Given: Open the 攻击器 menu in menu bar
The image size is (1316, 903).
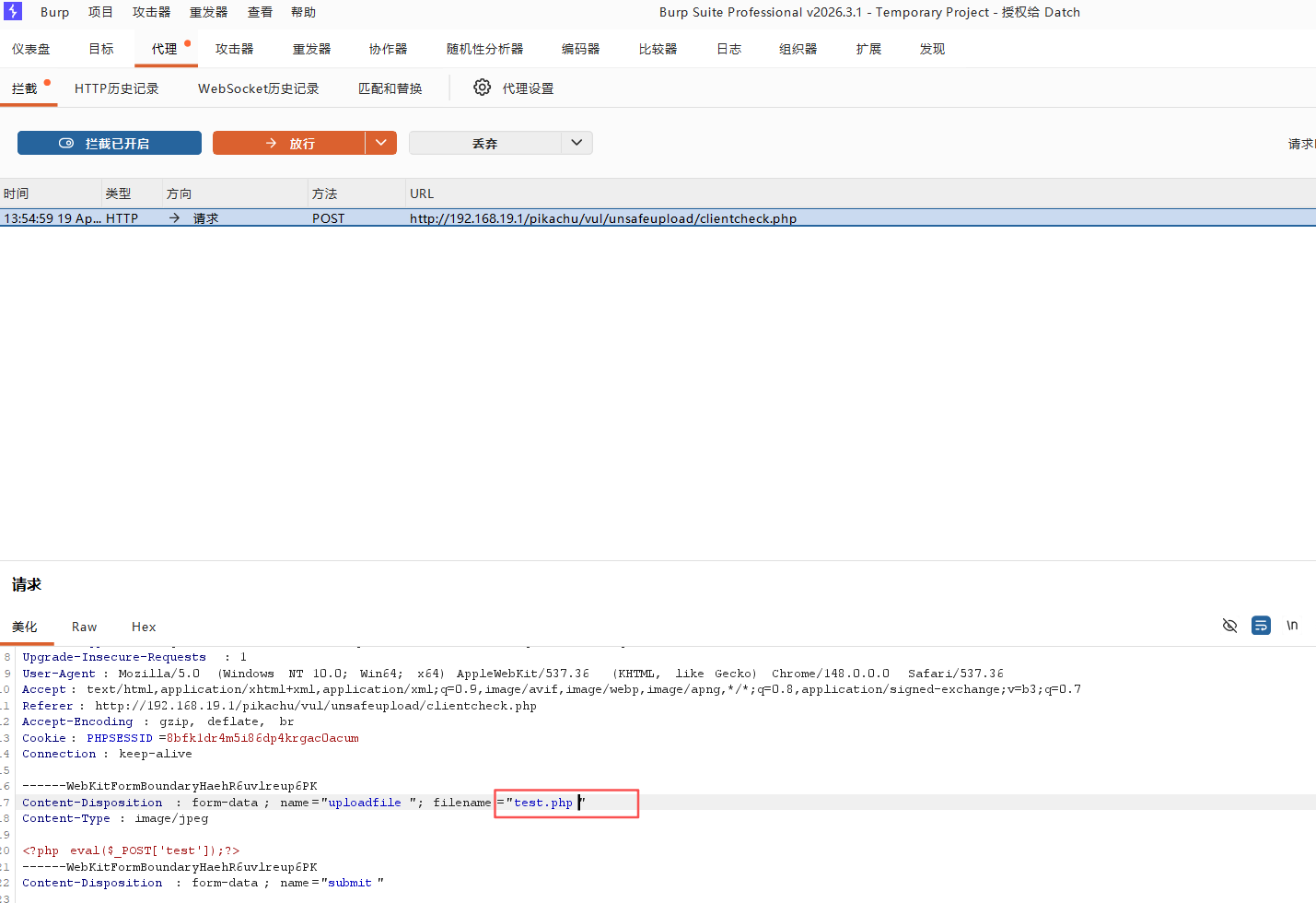Looking at the screenshot, I should point(151,12).
